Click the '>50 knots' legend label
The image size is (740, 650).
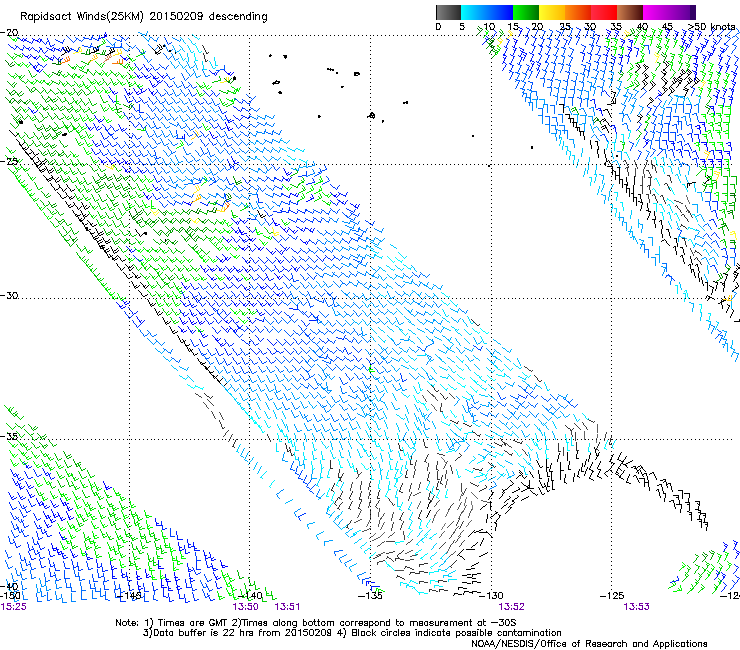coord(712,27)
